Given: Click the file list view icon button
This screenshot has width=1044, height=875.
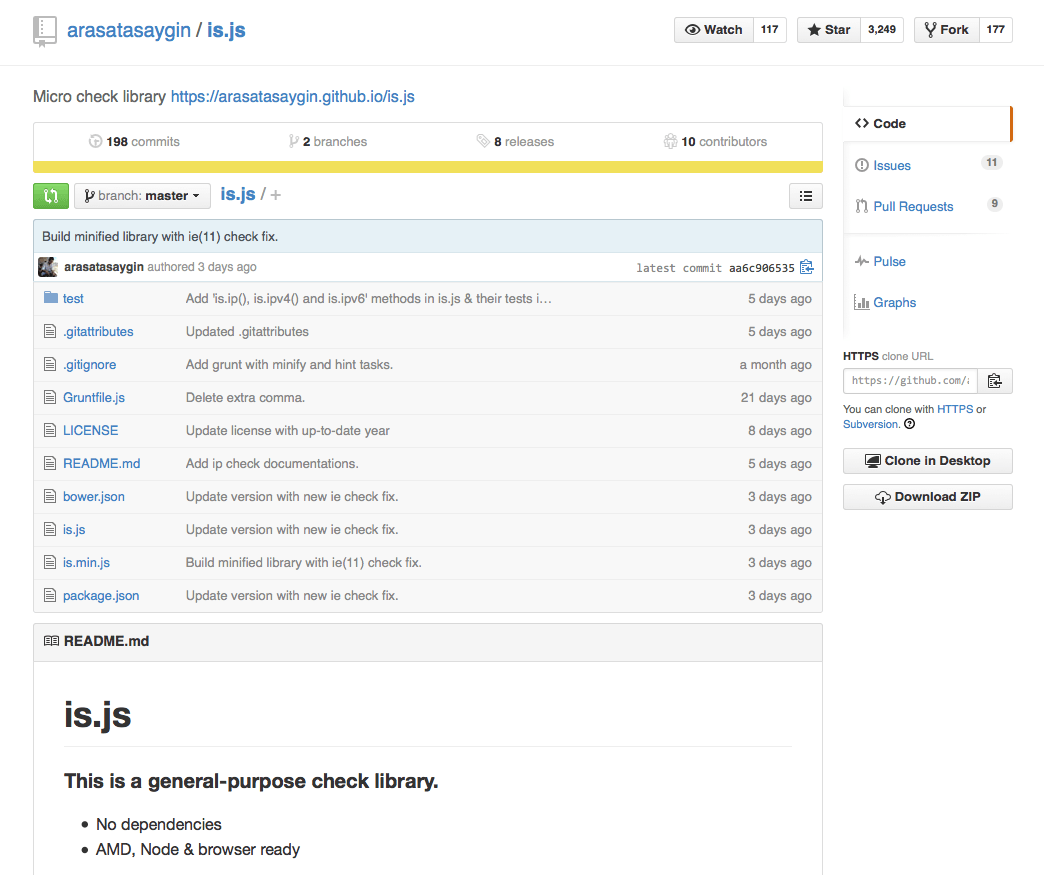Looking at the screenshot, I should coord(806,196).
